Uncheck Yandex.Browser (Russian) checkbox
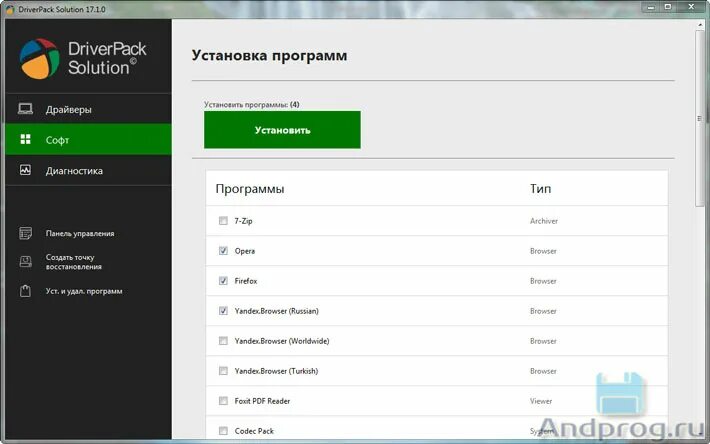Image resolution: width=710 pixels, height=444 pixels. pyautogui.click(x=223, y=310)
